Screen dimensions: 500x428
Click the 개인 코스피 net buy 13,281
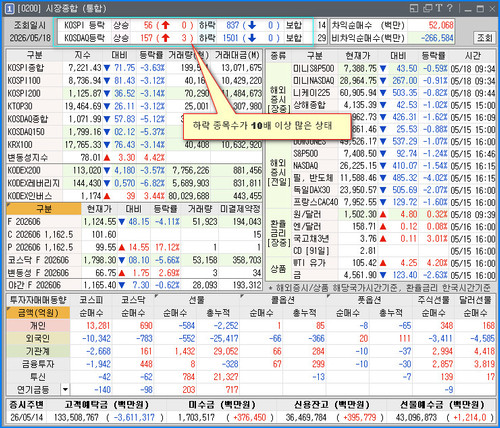98,325
